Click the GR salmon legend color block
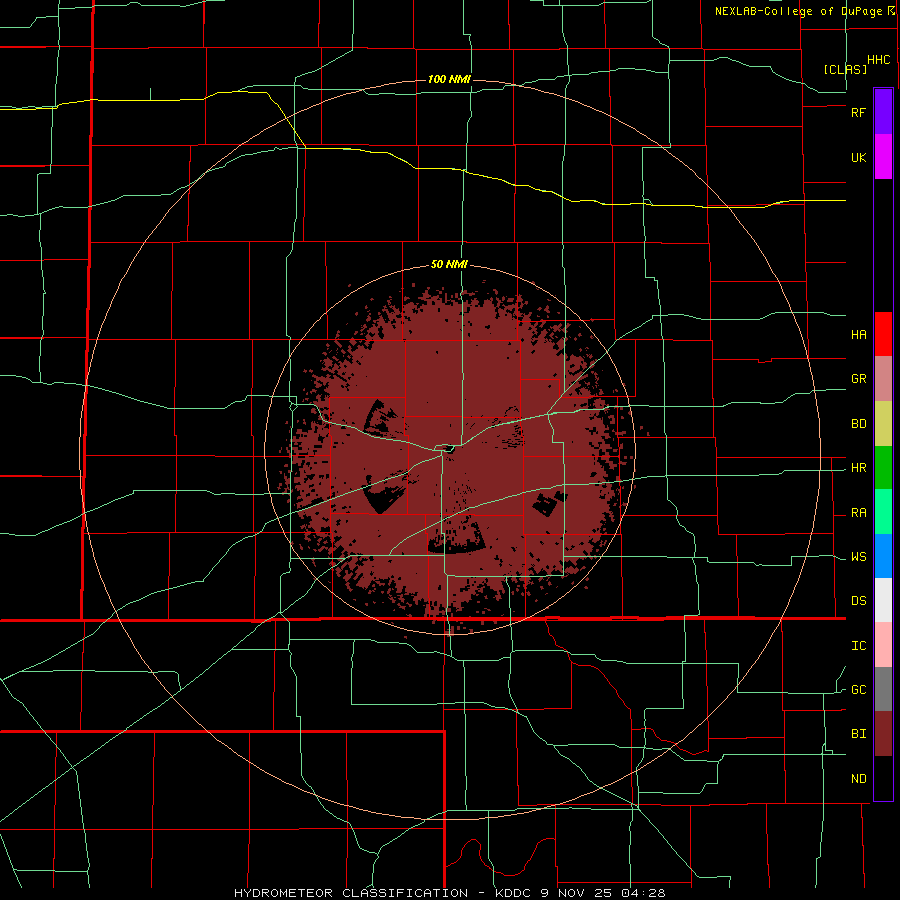This screenshot has height=900, width=900. 883,379
